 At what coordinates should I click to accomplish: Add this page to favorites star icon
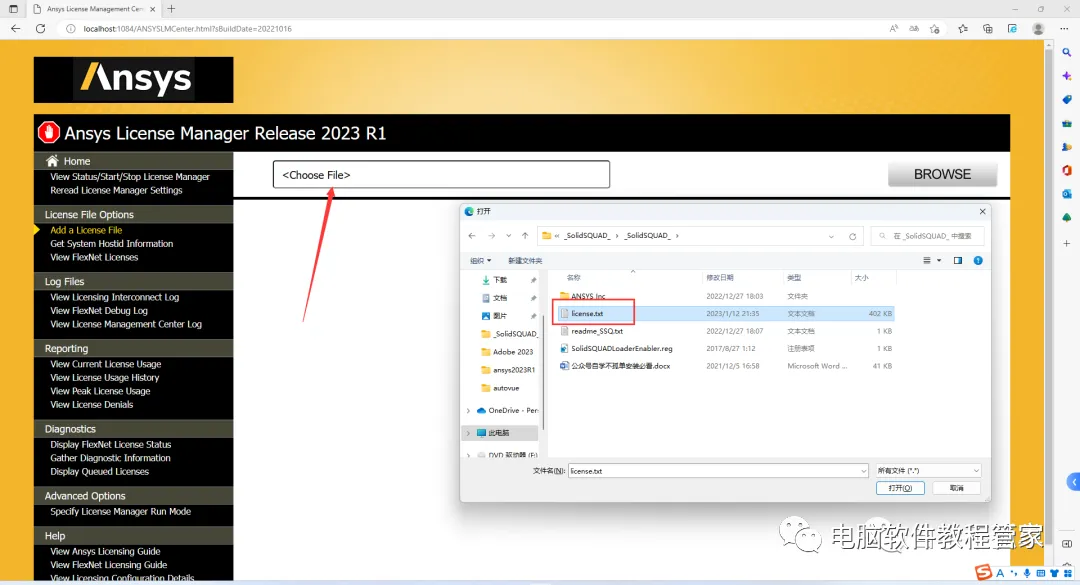coord(935,29)
